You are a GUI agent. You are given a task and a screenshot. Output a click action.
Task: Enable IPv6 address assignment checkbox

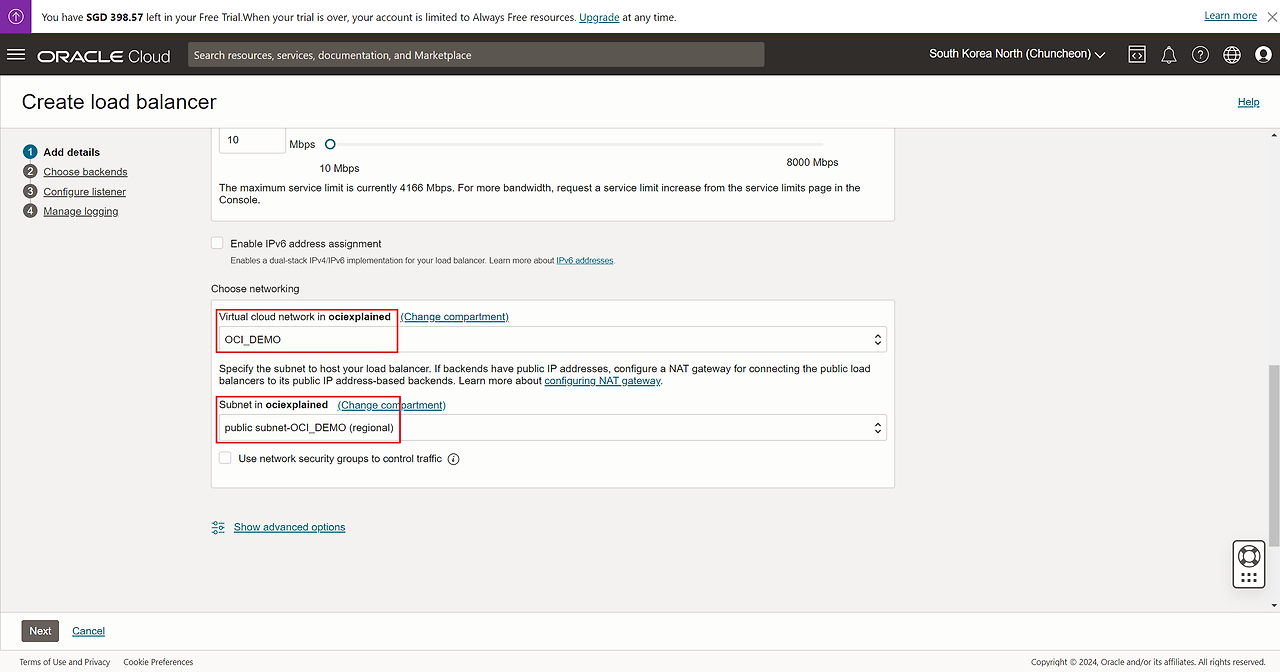[218, 243]
